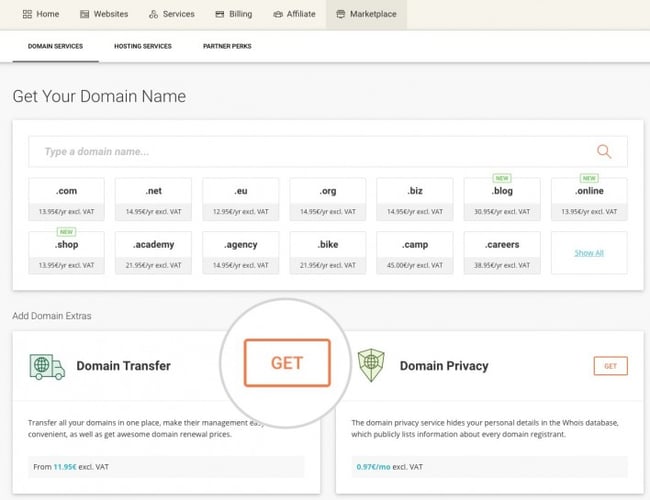The width and height of the screenshot is (650, 500).
Task: Click the Domain Transfer truck icon
Action: point(47,366)
